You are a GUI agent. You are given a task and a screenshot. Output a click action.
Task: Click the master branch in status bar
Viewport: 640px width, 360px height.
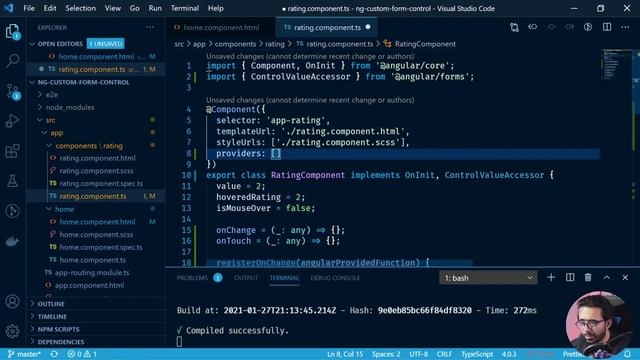[25, 354]
